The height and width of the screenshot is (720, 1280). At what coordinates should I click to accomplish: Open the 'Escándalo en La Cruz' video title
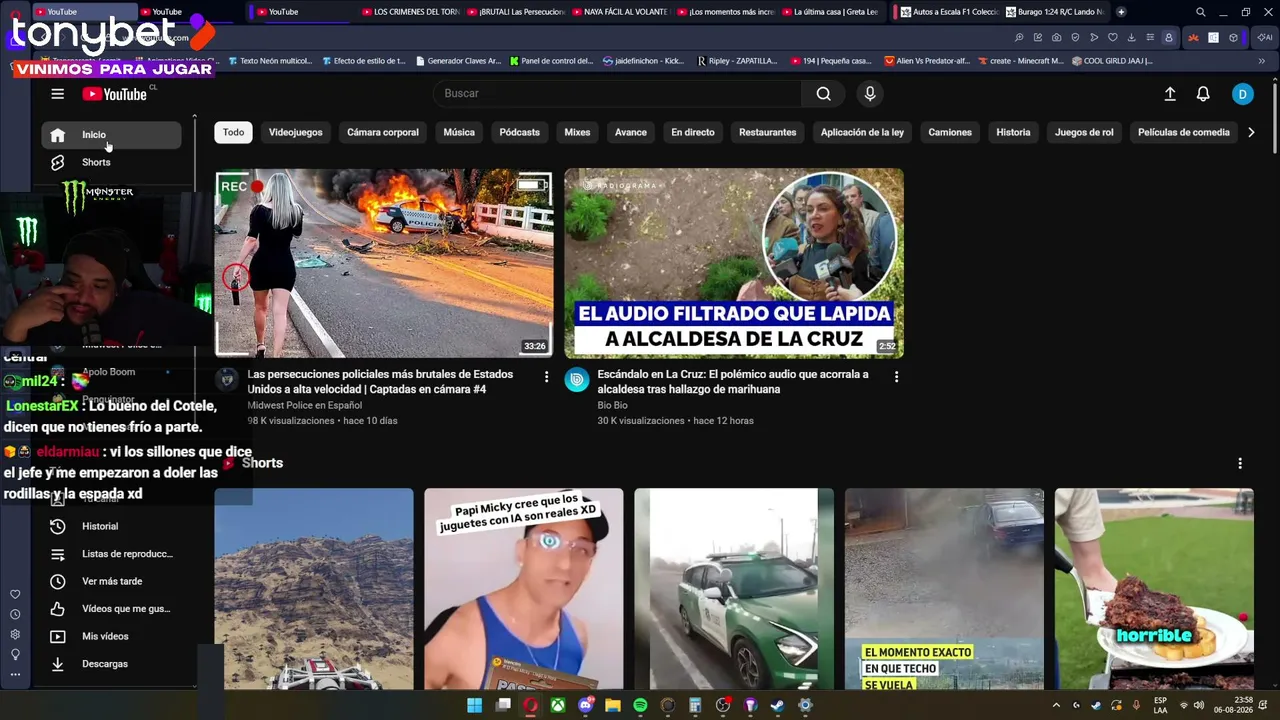[x=733, y=382]
